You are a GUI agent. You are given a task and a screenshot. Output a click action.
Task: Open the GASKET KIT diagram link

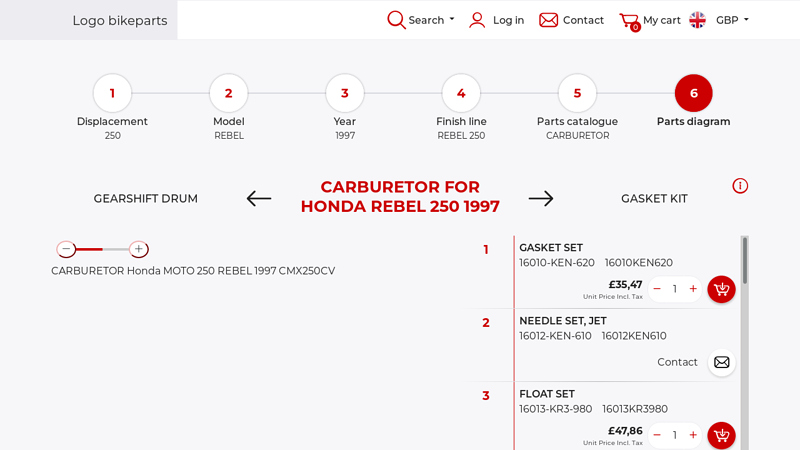click(x=654, y=198)
